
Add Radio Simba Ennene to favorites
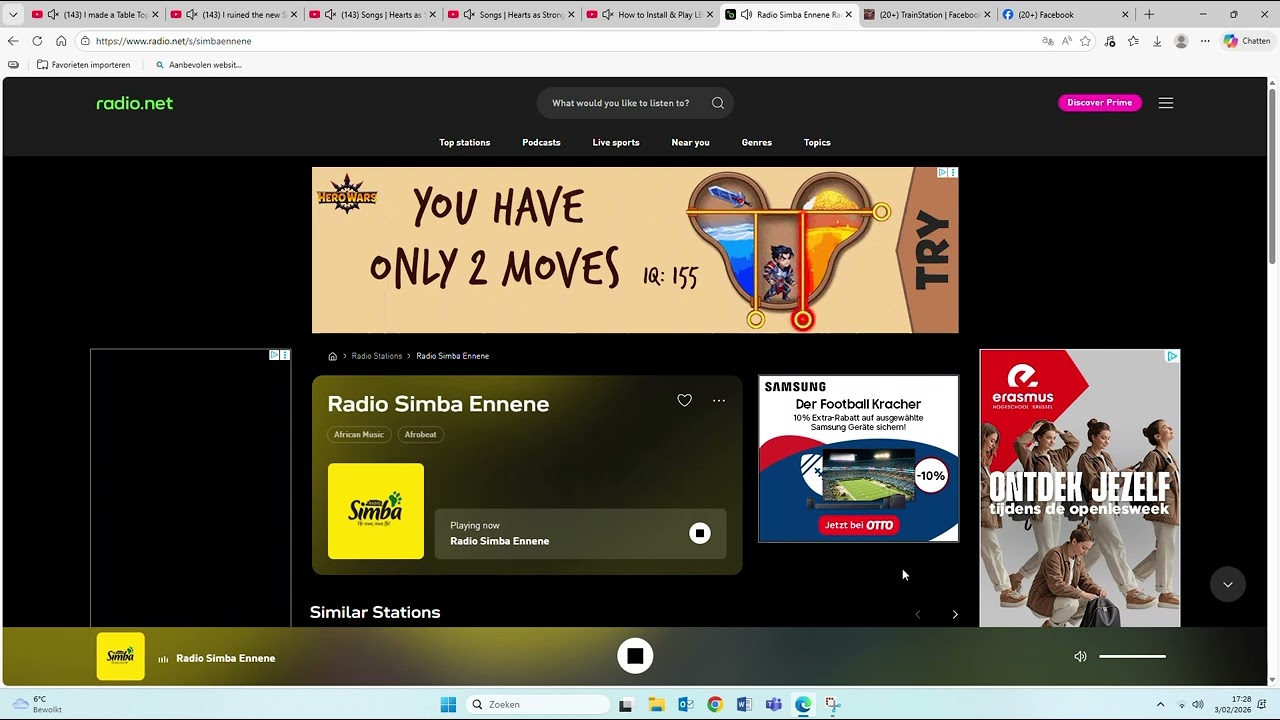[x=684, y=400]
